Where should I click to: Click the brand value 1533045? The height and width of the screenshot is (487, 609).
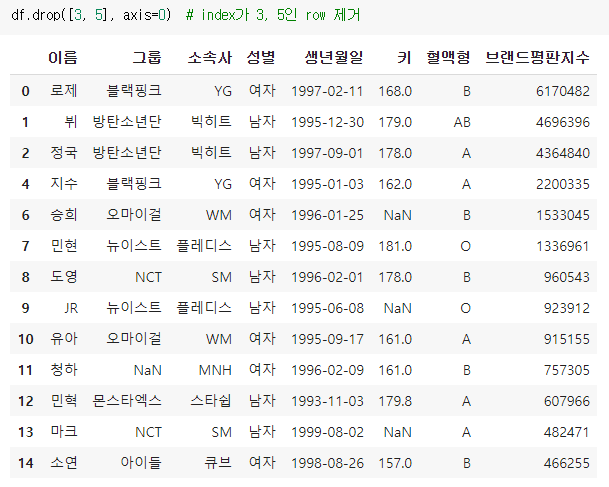click(x=563, y=215)
